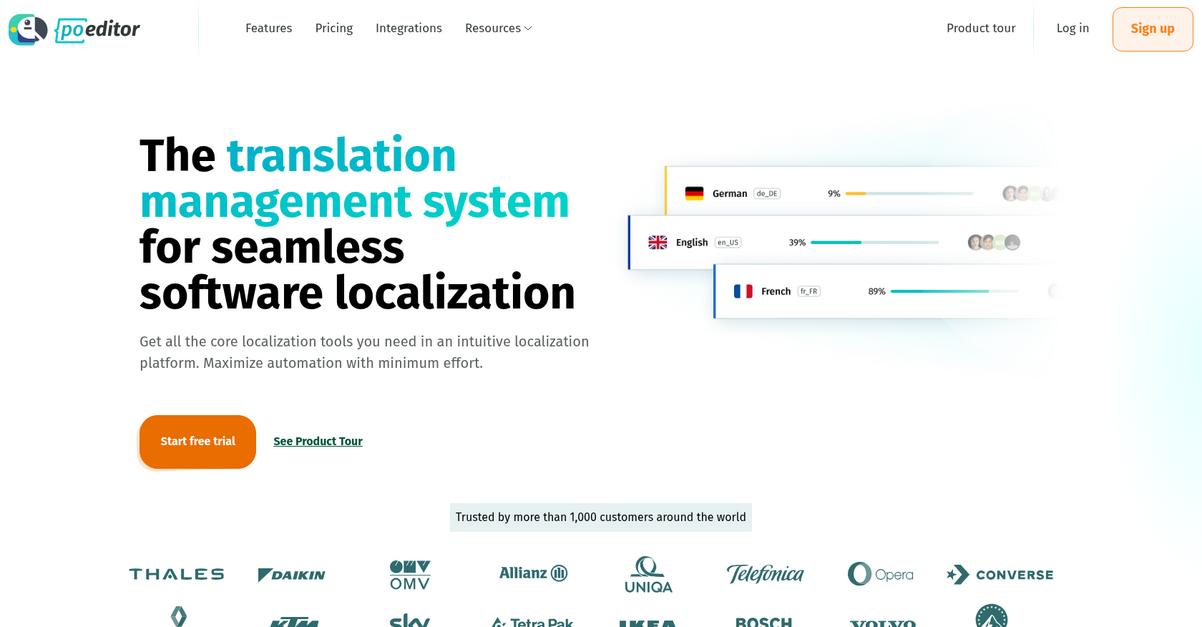Viewport: 1202px width, 627px height.
Task: Click the German 9% progress bar
Action: coord(909,194)
